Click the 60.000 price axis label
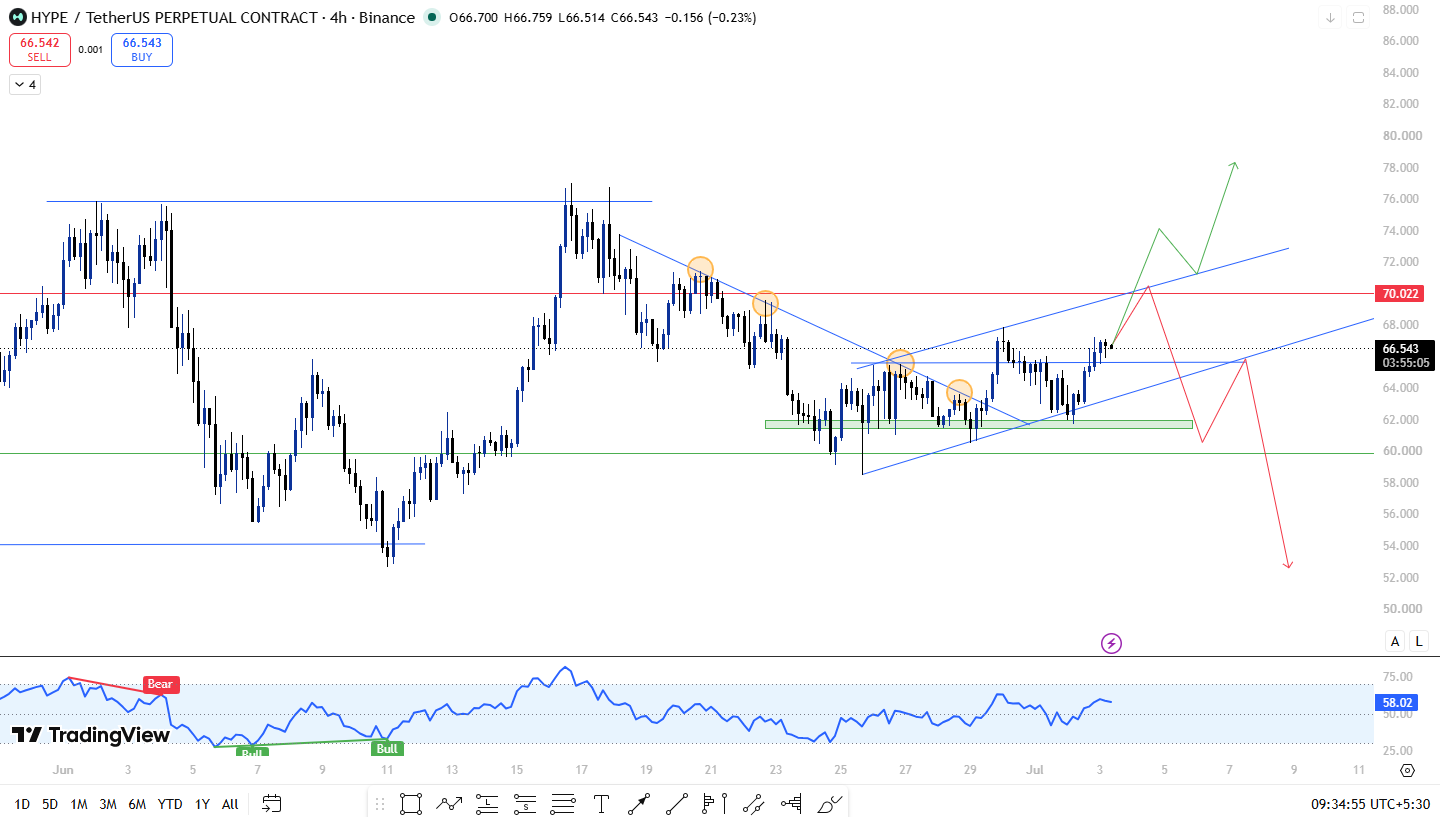Viewport: 1440px width, 817px height. [x=1401, y=451]
